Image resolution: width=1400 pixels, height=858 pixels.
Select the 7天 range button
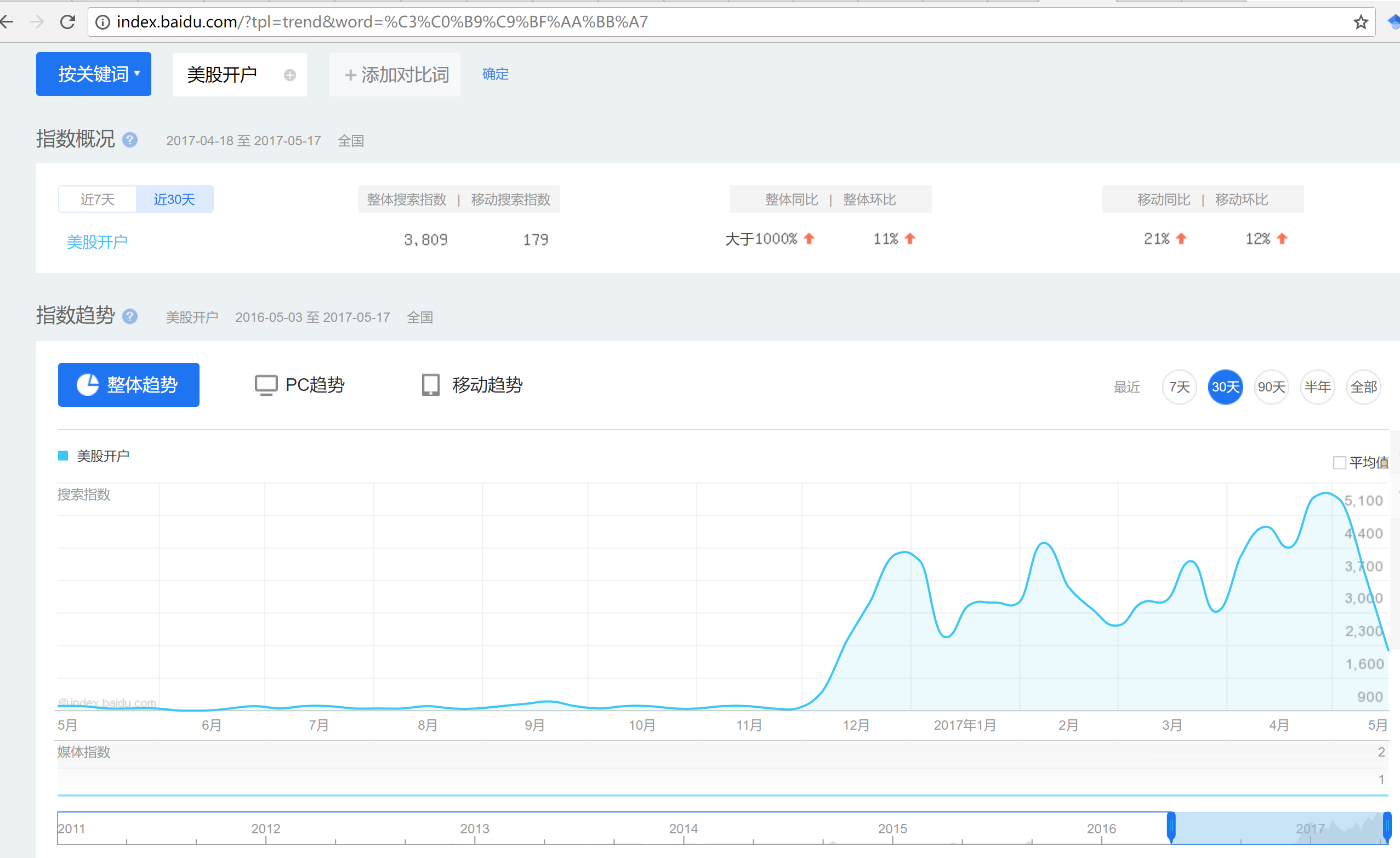(x=1180, y=387)
